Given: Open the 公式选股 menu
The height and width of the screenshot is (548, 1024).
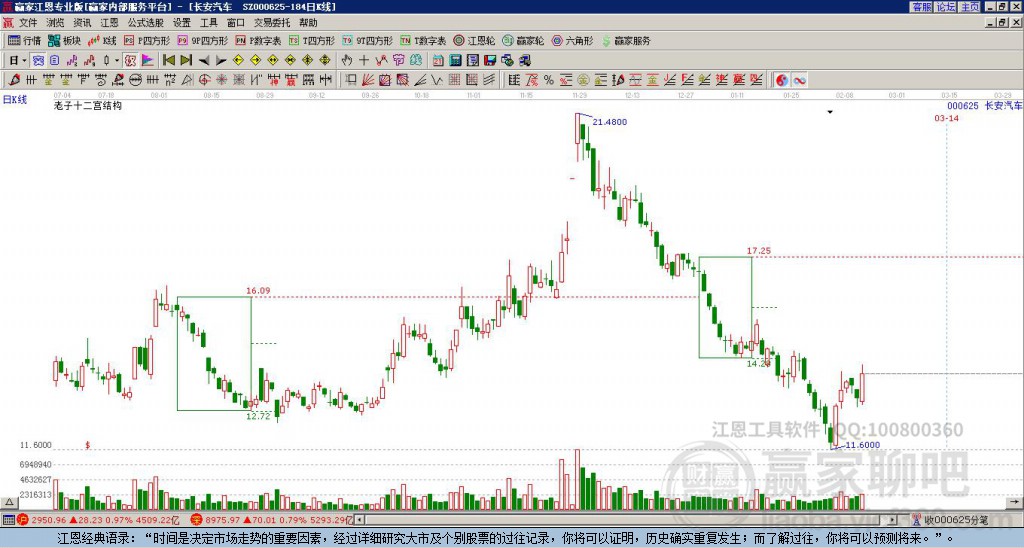Looking at the screenshot, I should 146,23.
